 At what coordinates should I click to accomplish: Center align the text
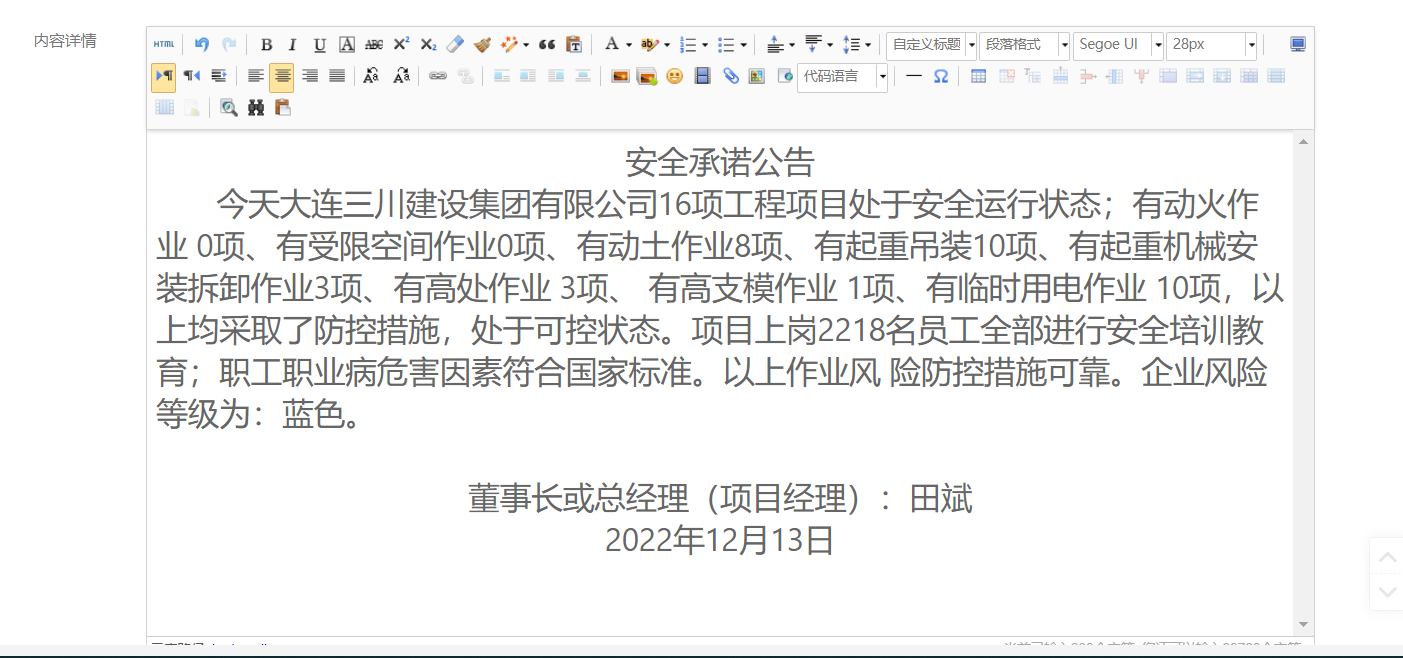point(282,76)
